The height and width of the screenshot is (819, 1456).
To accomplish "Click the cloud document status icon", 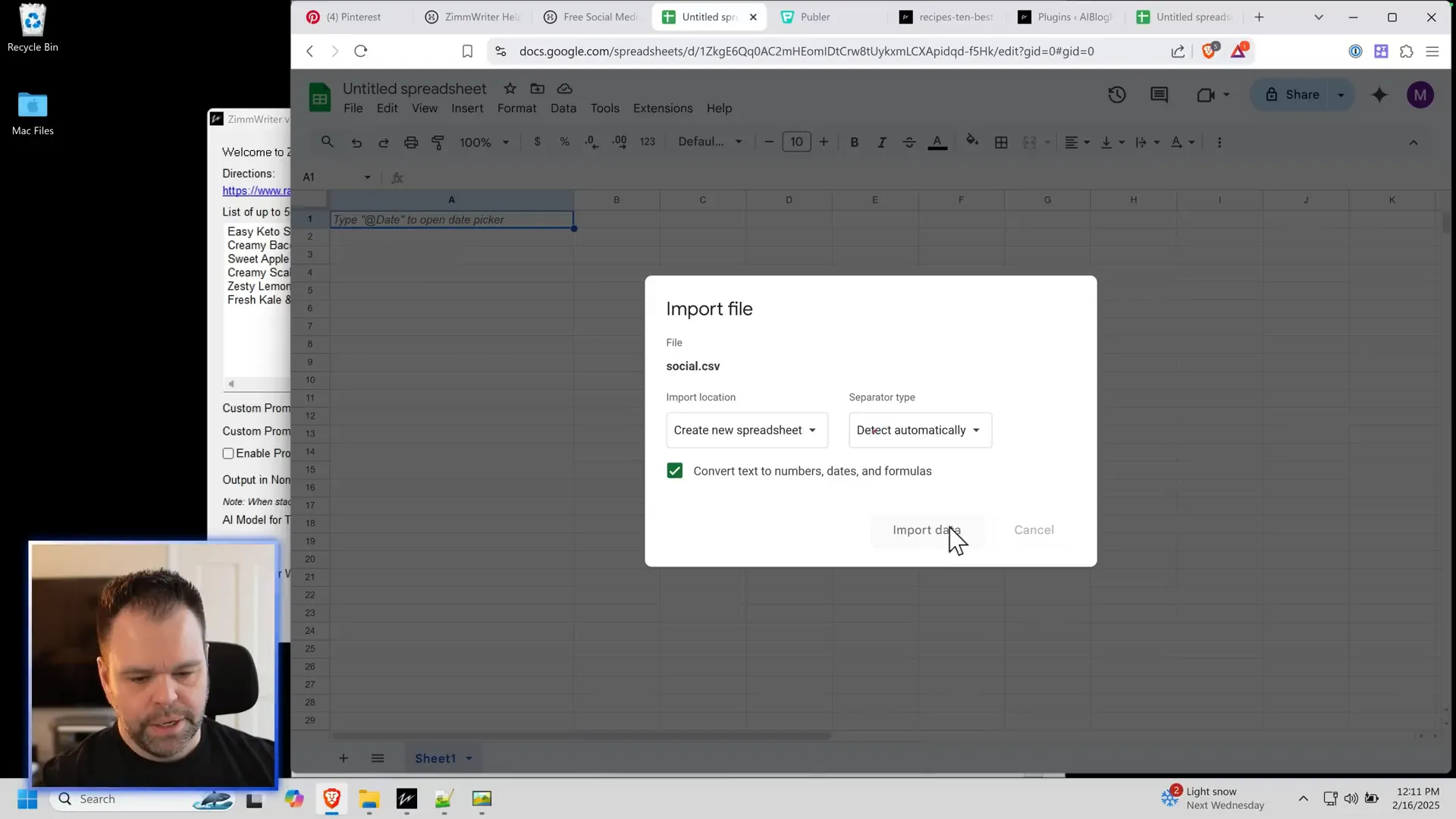I will pyautogui.click(x=564, y=89).
